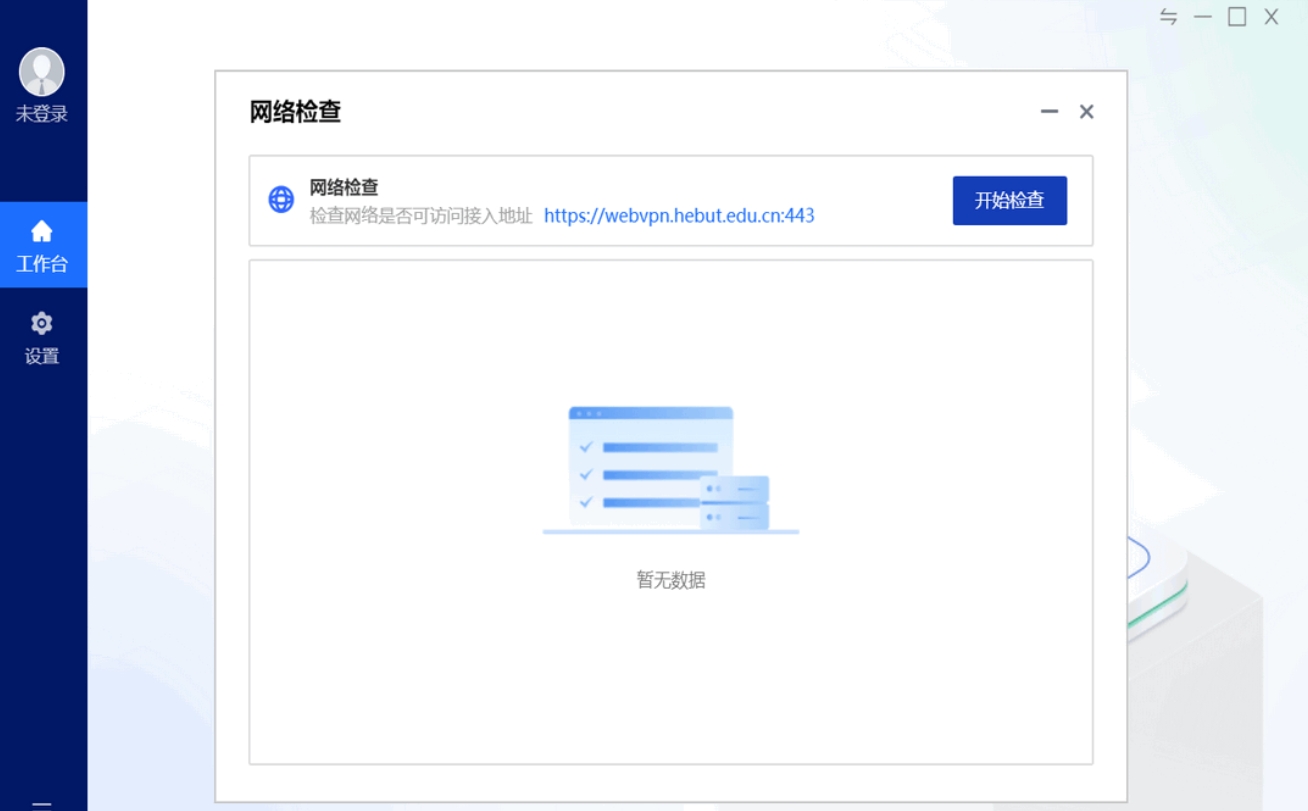Switch to the 工作台 sidebar tab

pyautogui.click(x=41, y=244)
